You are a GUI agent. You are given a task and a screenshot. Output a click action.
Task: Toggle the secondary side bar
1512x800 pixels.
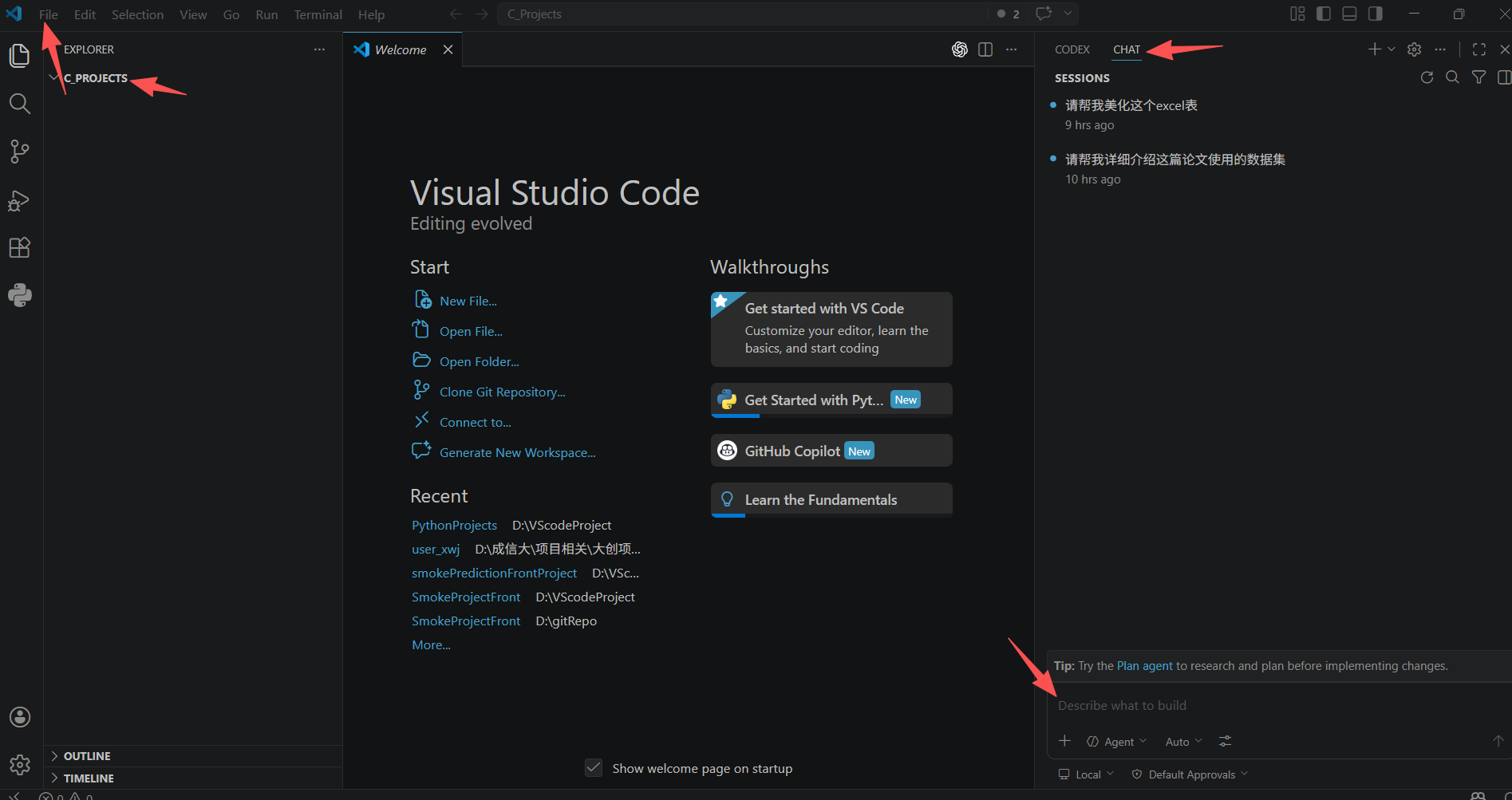(x=1375, y=14)
